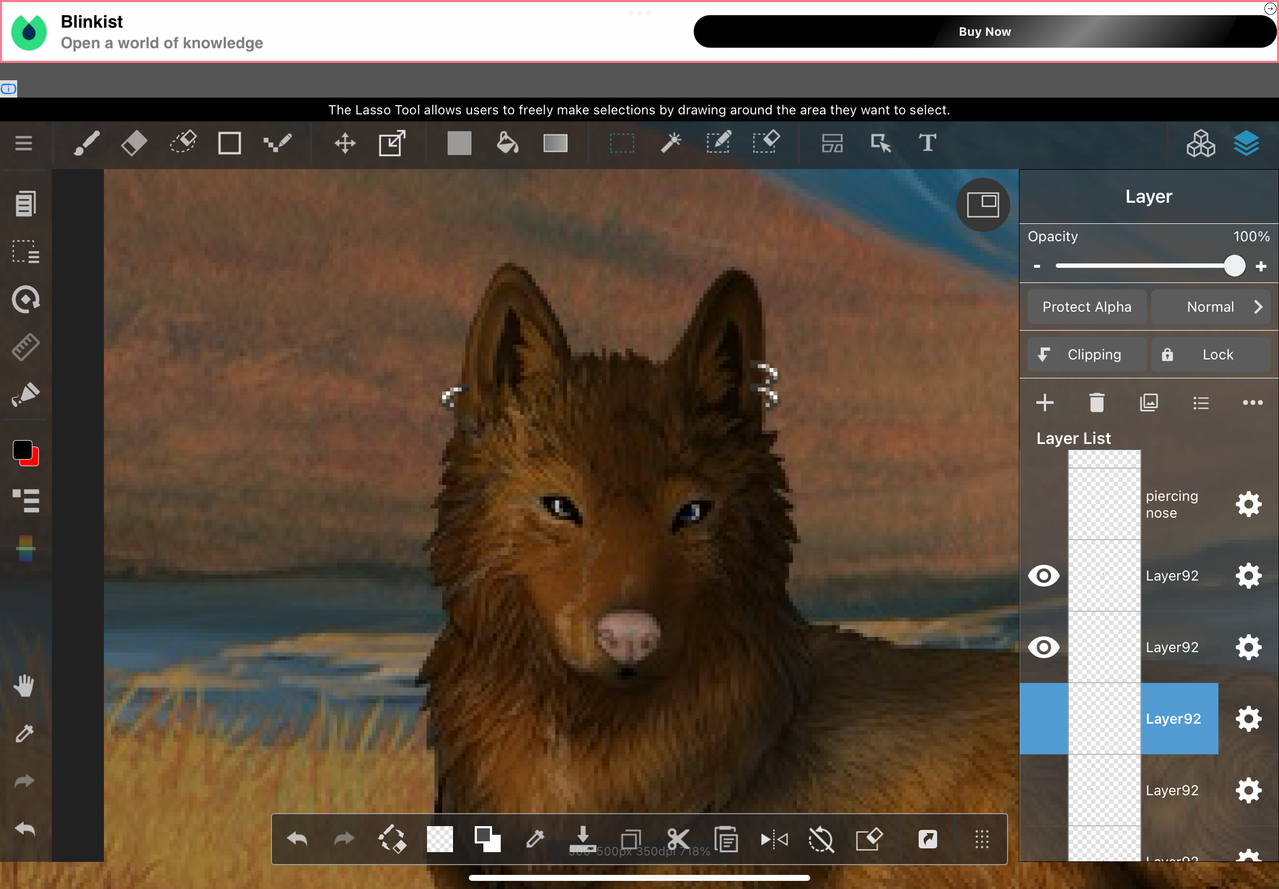
Task: Choose the Select Eraser tool
Action: tap(766, 144)
